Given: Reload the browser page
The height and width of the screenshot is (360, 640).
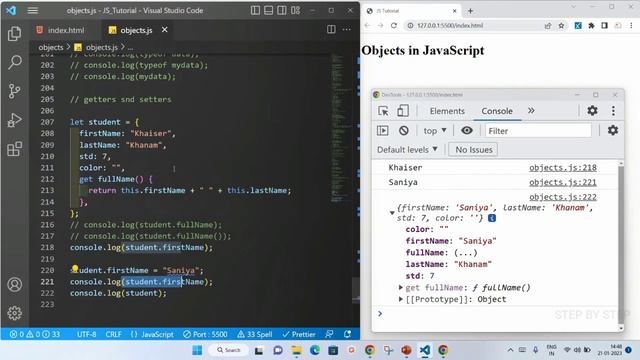Looking at the screenshot, I should point(393,25).
